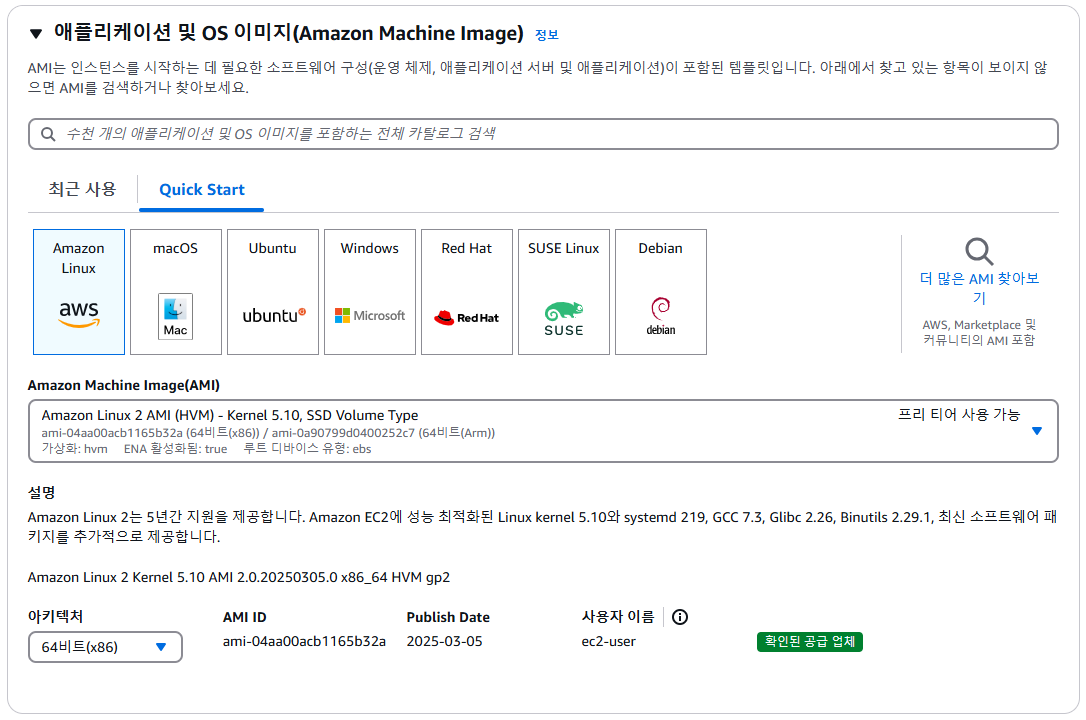1086x720 pixels.
Task: Focus the AMI catalog search field
Action: click(543, 134)
